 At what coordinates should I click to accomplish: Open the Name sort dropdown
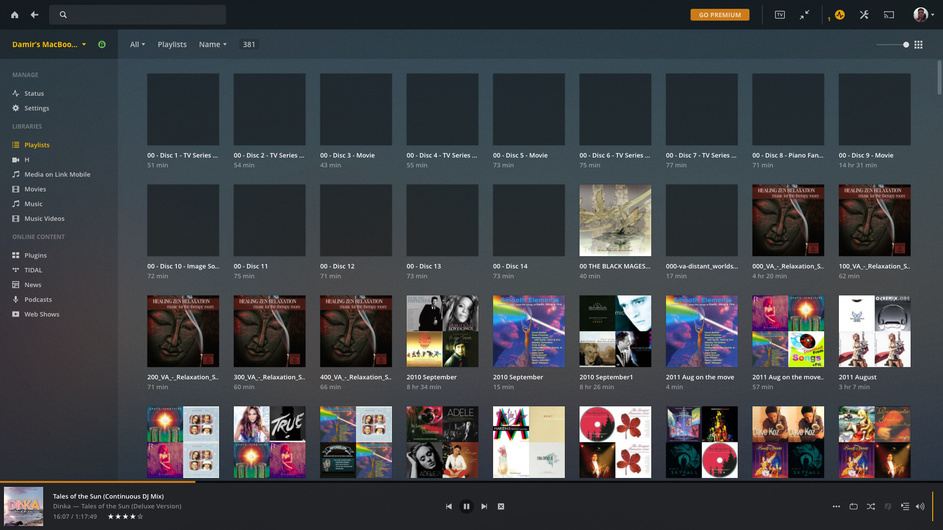click(x=213, y=45)
